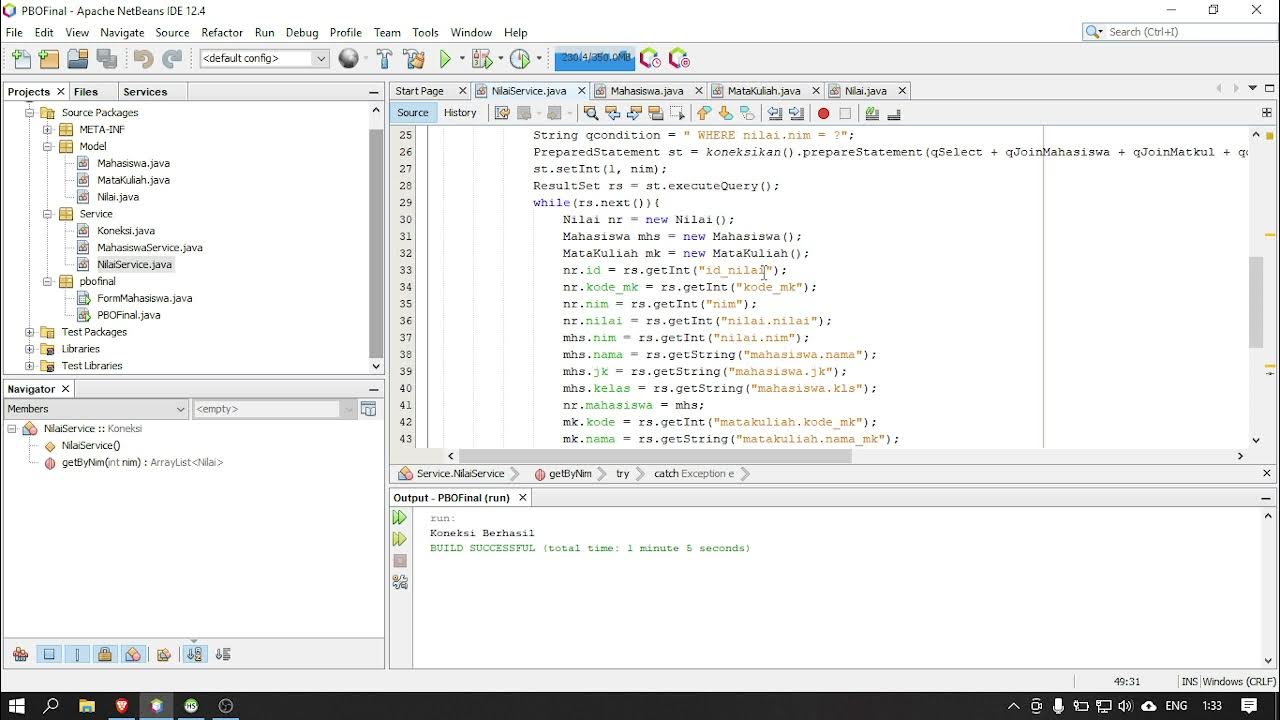Screen dimensions: 1280x720
Task: Click the Brave browser taskbar icon
Action: [x=122, y=706]
